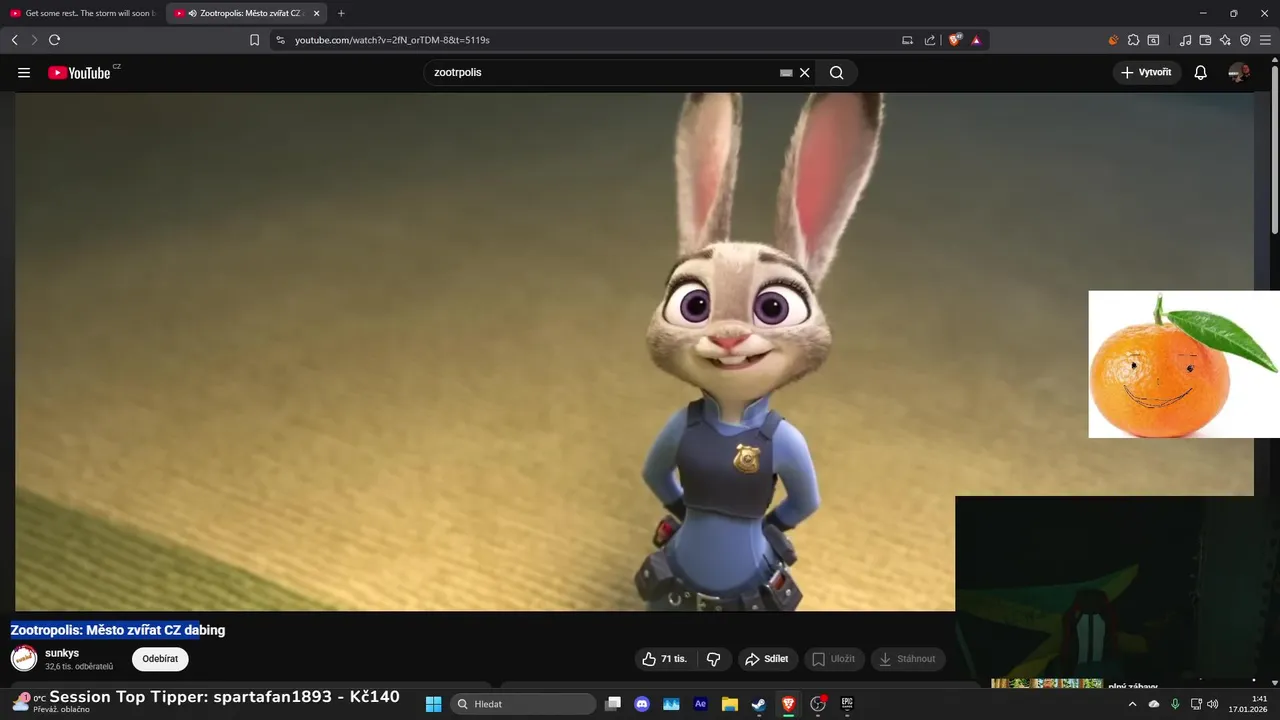This screenshot has width=1280, height=720.
Task: Reload the page with the refresh icon
Action: [x=54, y=40]
